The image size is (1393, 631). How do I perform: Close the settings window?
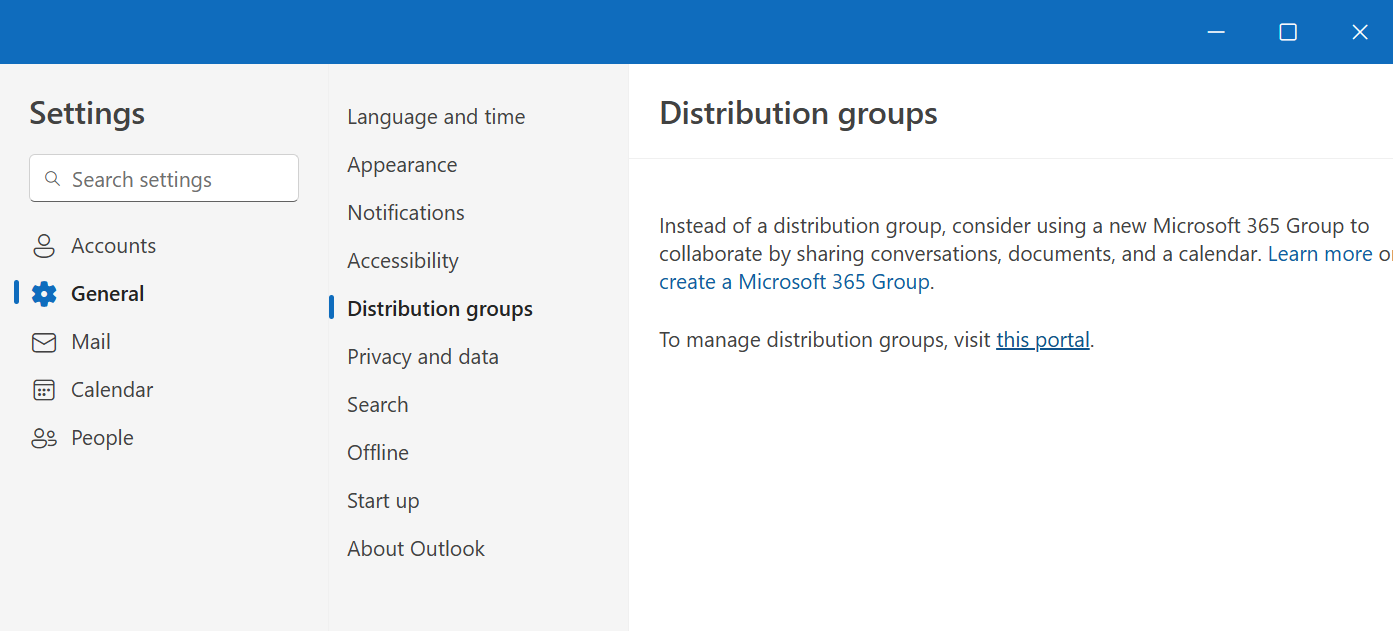1359,32
